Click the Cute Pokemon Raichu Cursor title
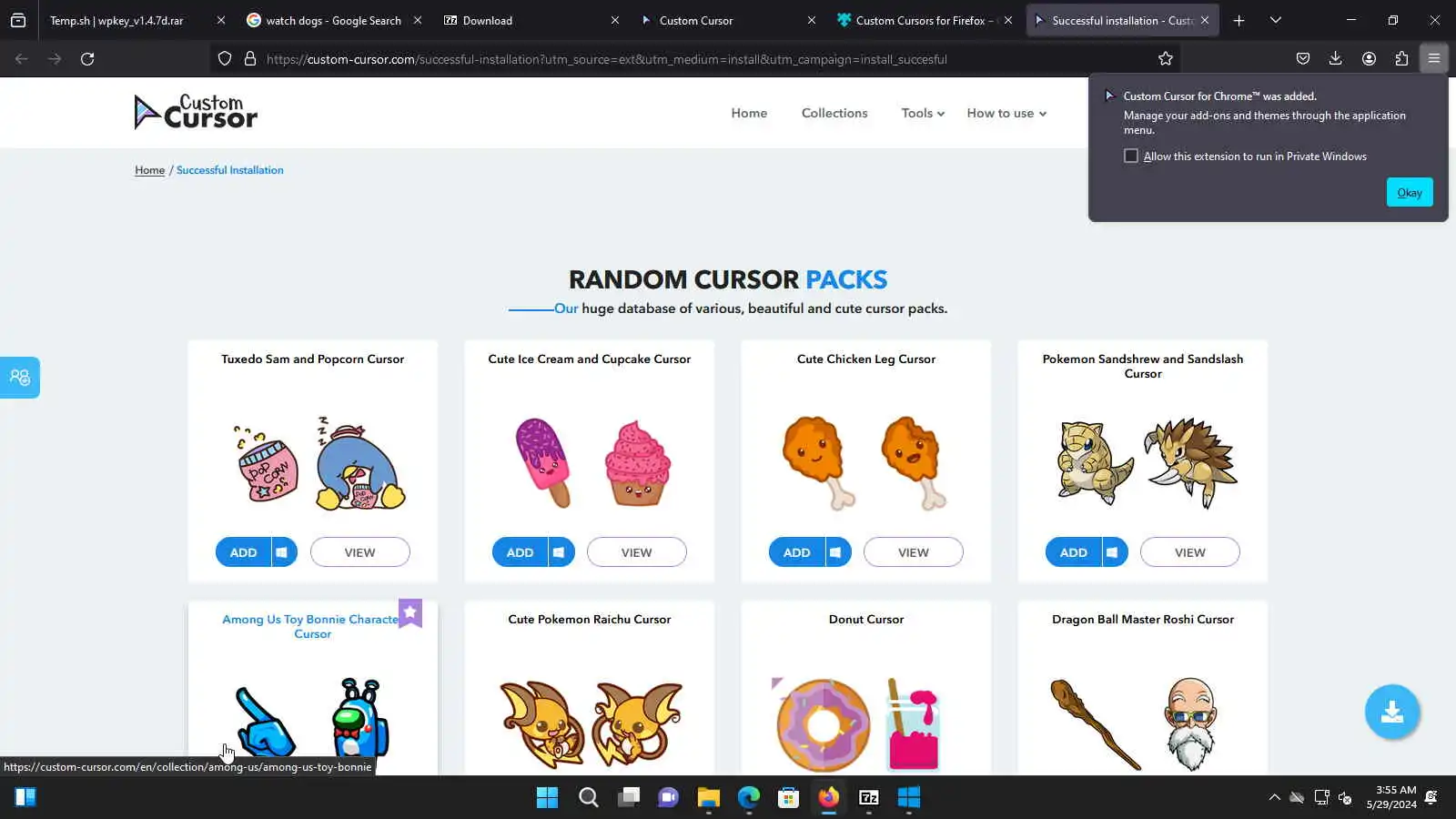 590,619
